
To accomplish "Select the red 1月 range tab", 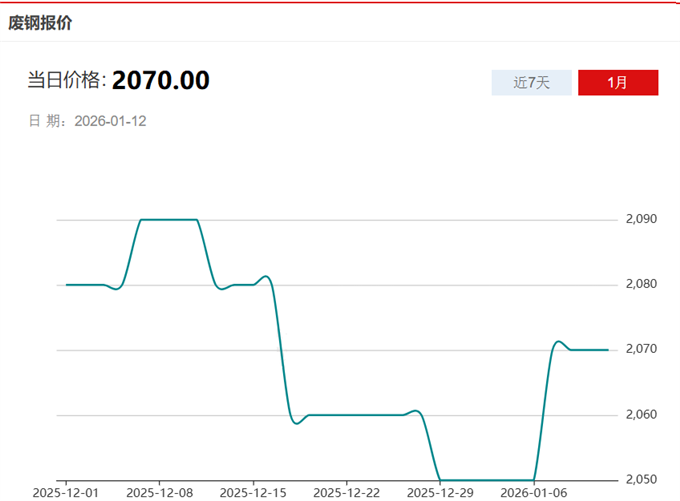I will [617, 82].
